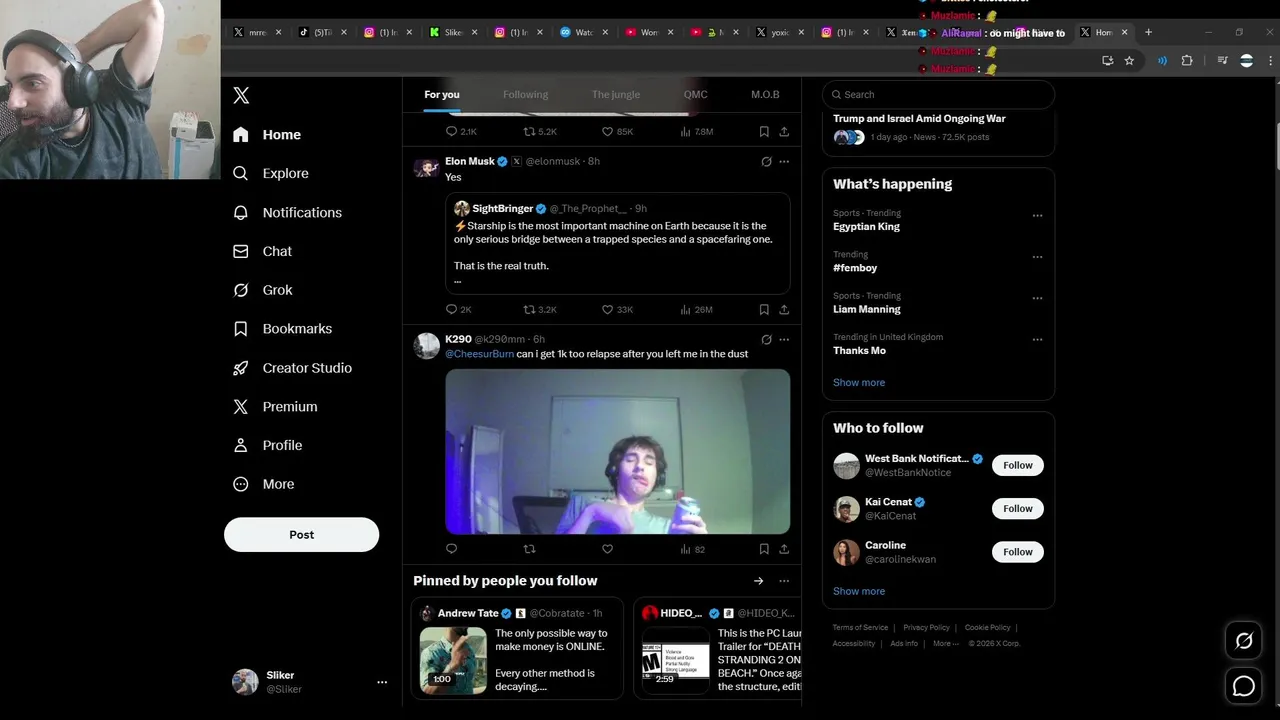Click Show more under Who to follow
Viewport: 1280px width, 720px height.
point(859,591)
